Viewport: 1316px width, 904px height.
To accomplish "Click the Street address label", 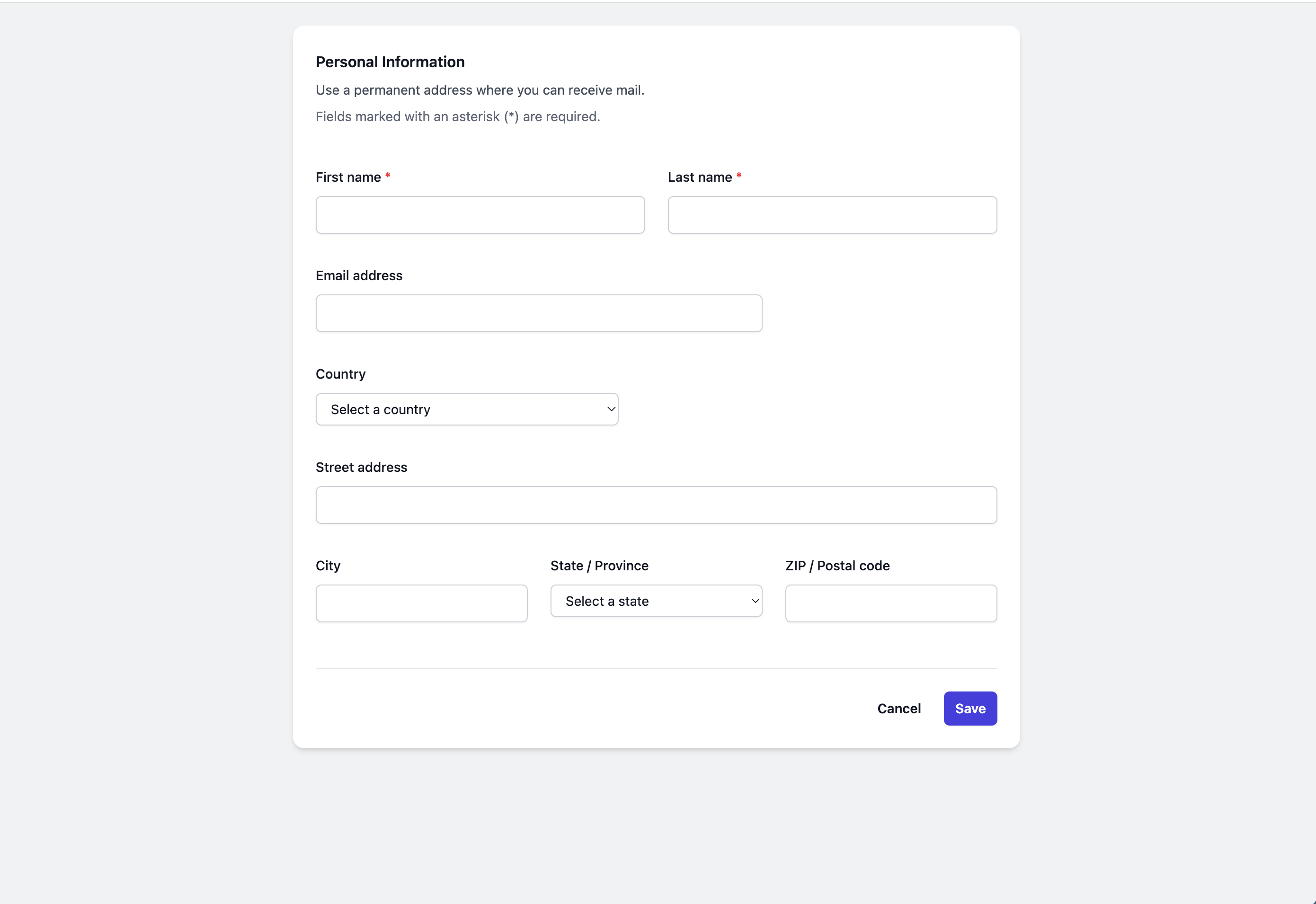I will coord(361,467).
